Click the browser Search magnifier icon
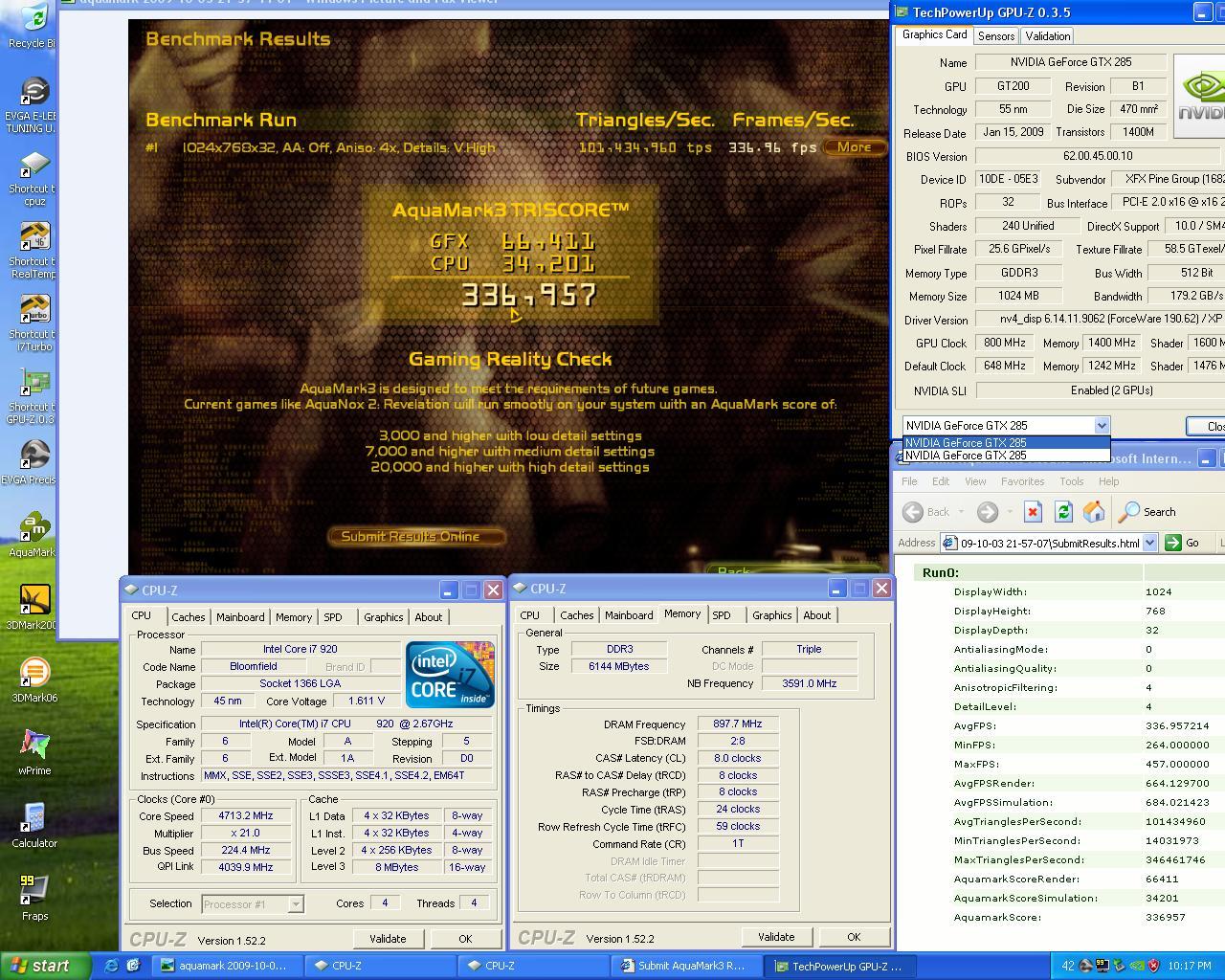 (x=1129, y=512)
